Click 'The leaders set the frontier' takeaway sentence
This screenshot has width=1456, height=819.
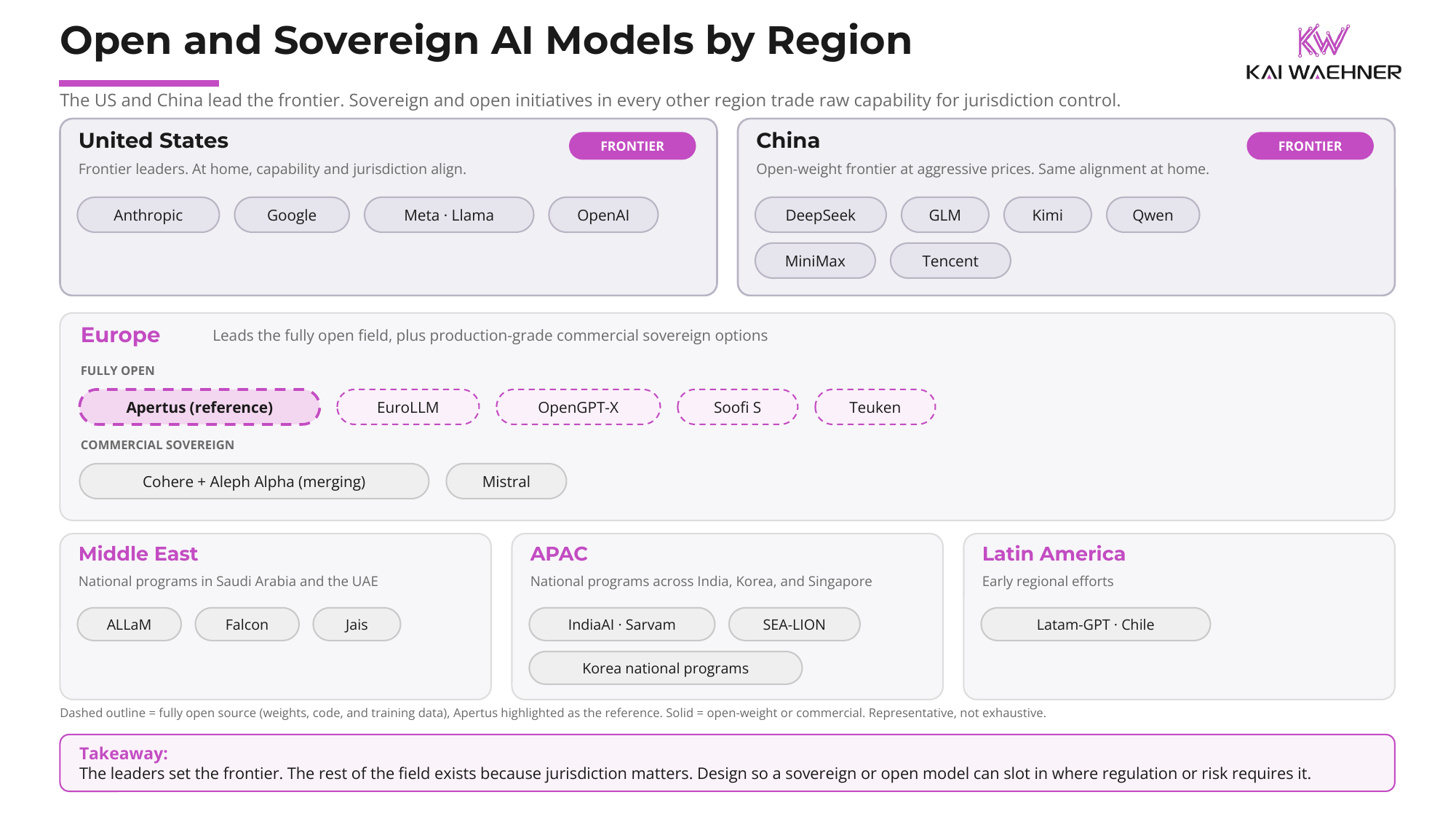[695, 773]
